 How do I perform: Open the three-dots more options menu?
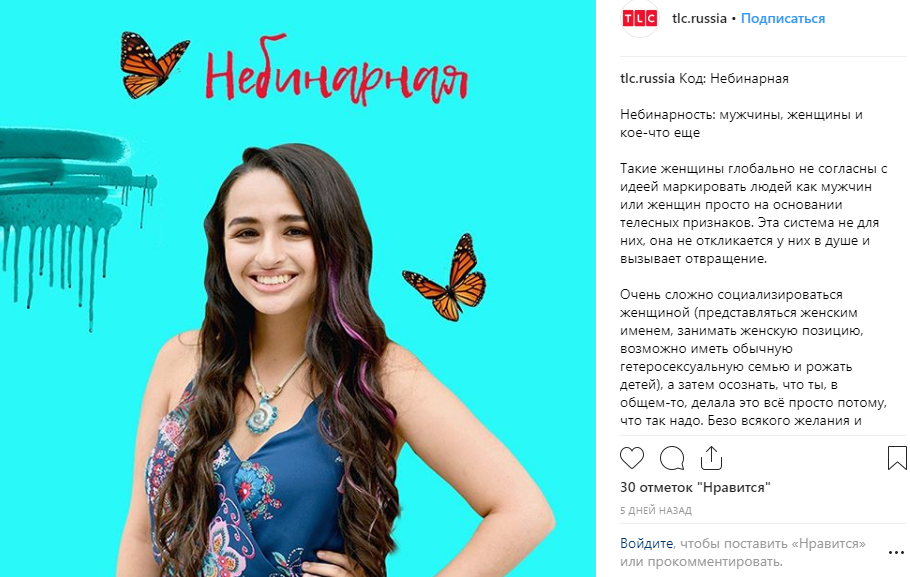pos(896,553)
